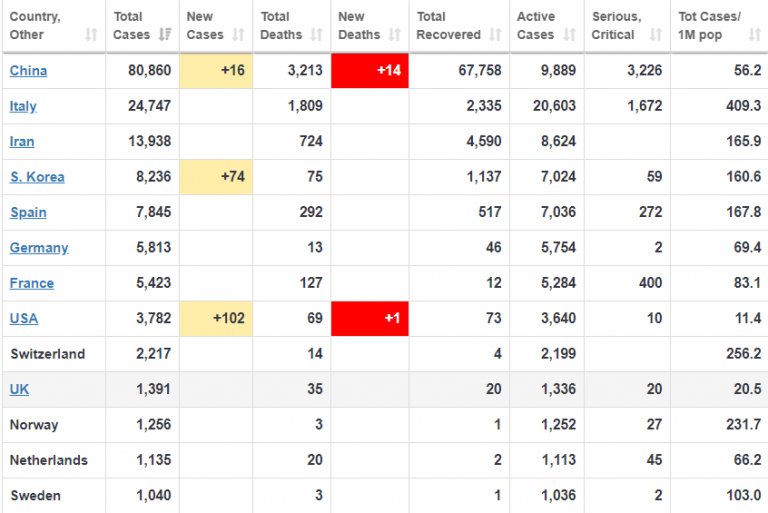Click the UK country link
768x513 pixels.
(x=19, y=389)
